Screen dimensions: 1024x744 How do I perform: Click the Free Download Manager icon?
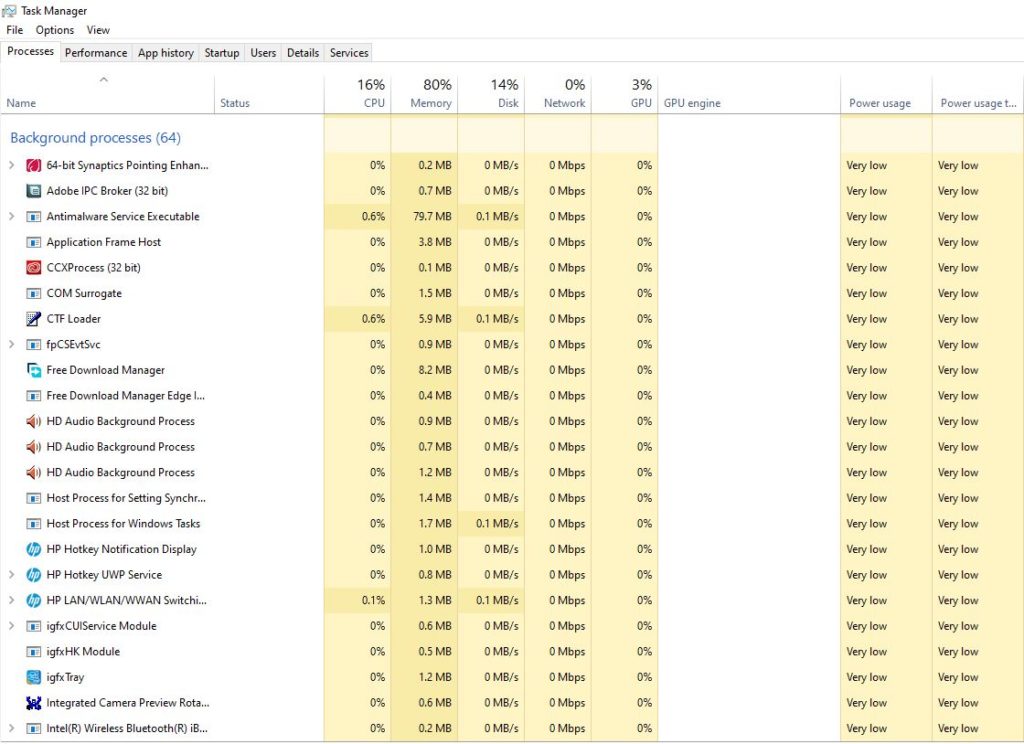[33, 370]
